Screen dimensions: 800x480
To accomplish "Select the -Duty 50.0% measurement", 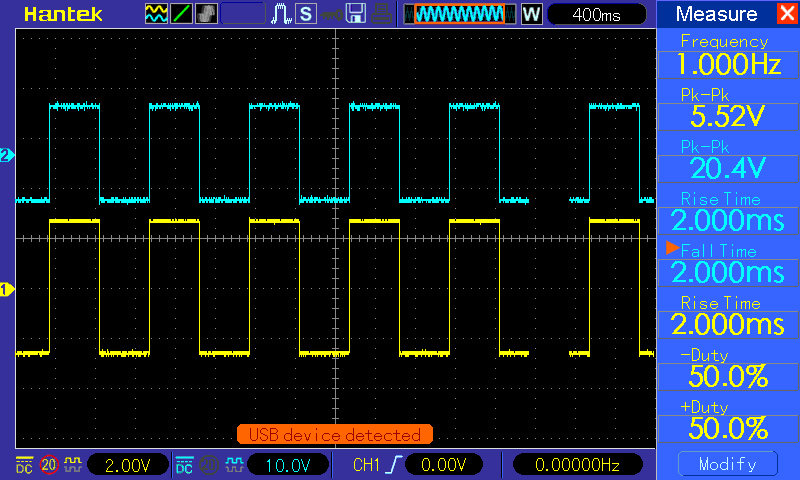I will tap(728, 376).
